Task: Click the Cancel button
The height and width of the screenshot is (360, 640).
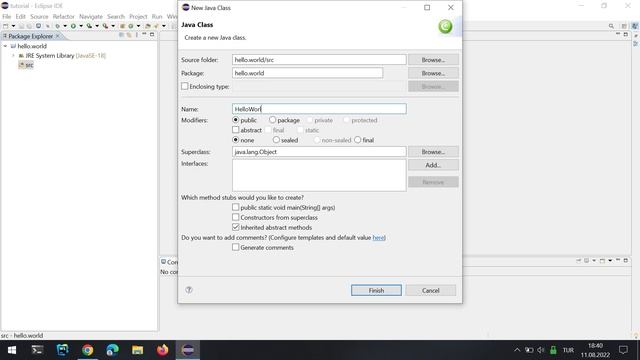Action: pyautogui.click(x=431, y=290)
